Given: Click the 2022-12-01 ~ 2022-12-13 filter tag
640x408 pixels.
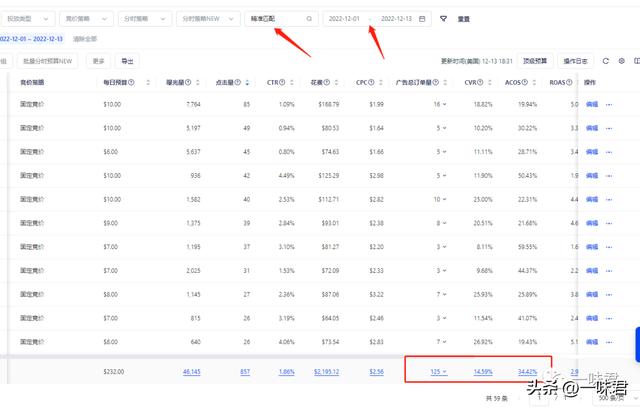Looking at the screenshot, I should point(31,39).
